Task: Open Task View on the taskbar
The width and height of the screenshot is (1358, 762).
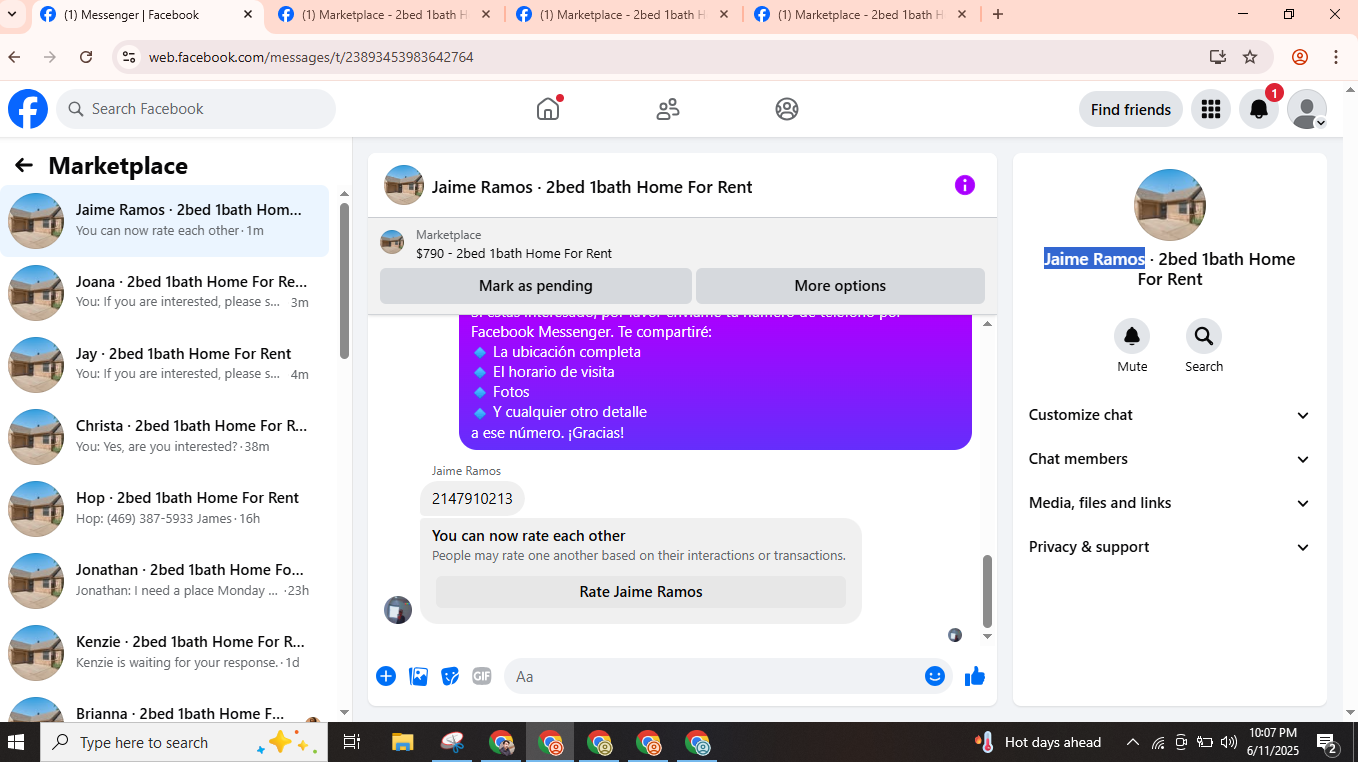Action: click(351, 742)
